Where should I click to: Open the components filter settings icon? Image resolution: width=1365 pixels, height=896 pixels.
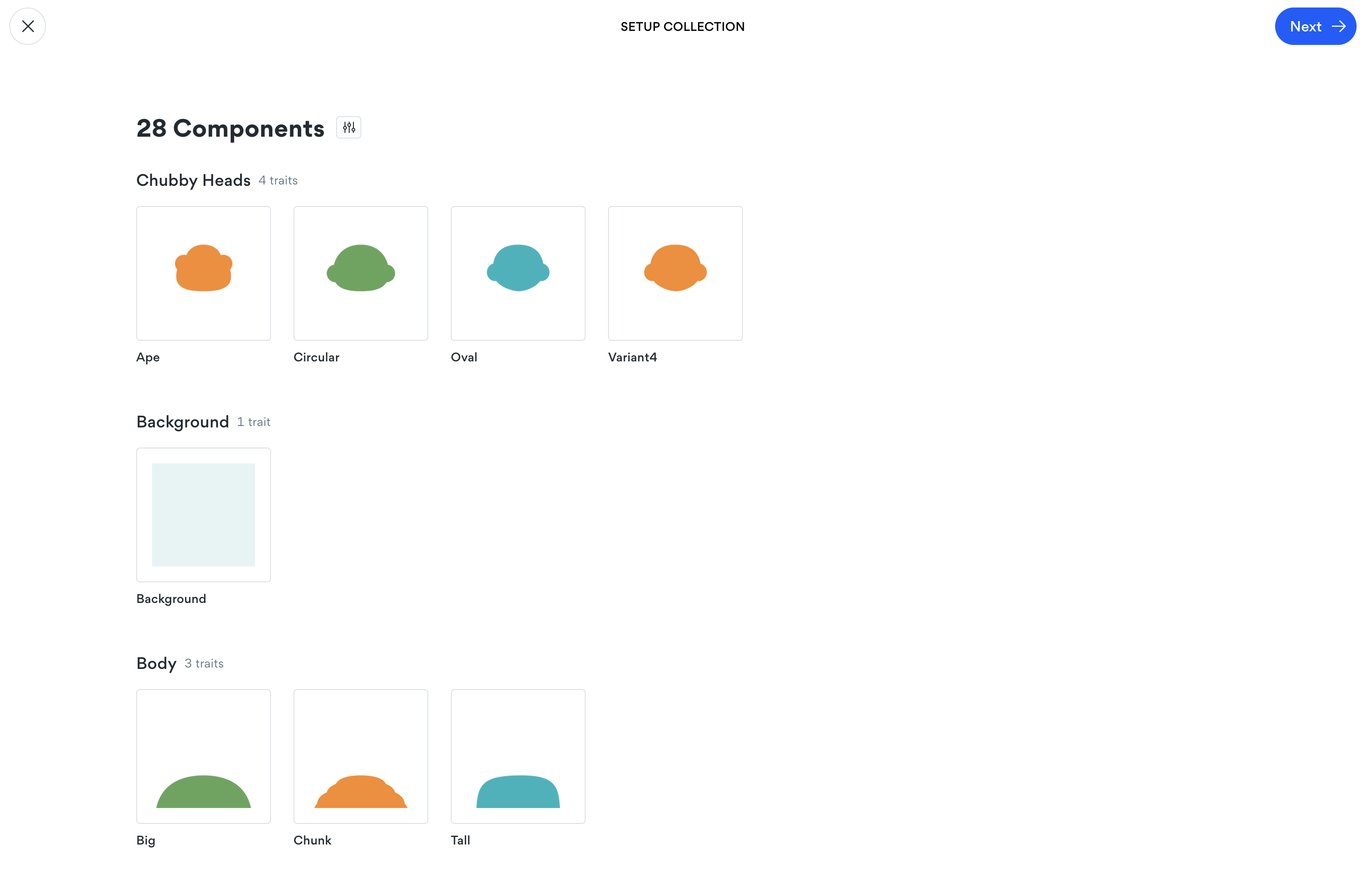tap(349, 127)
